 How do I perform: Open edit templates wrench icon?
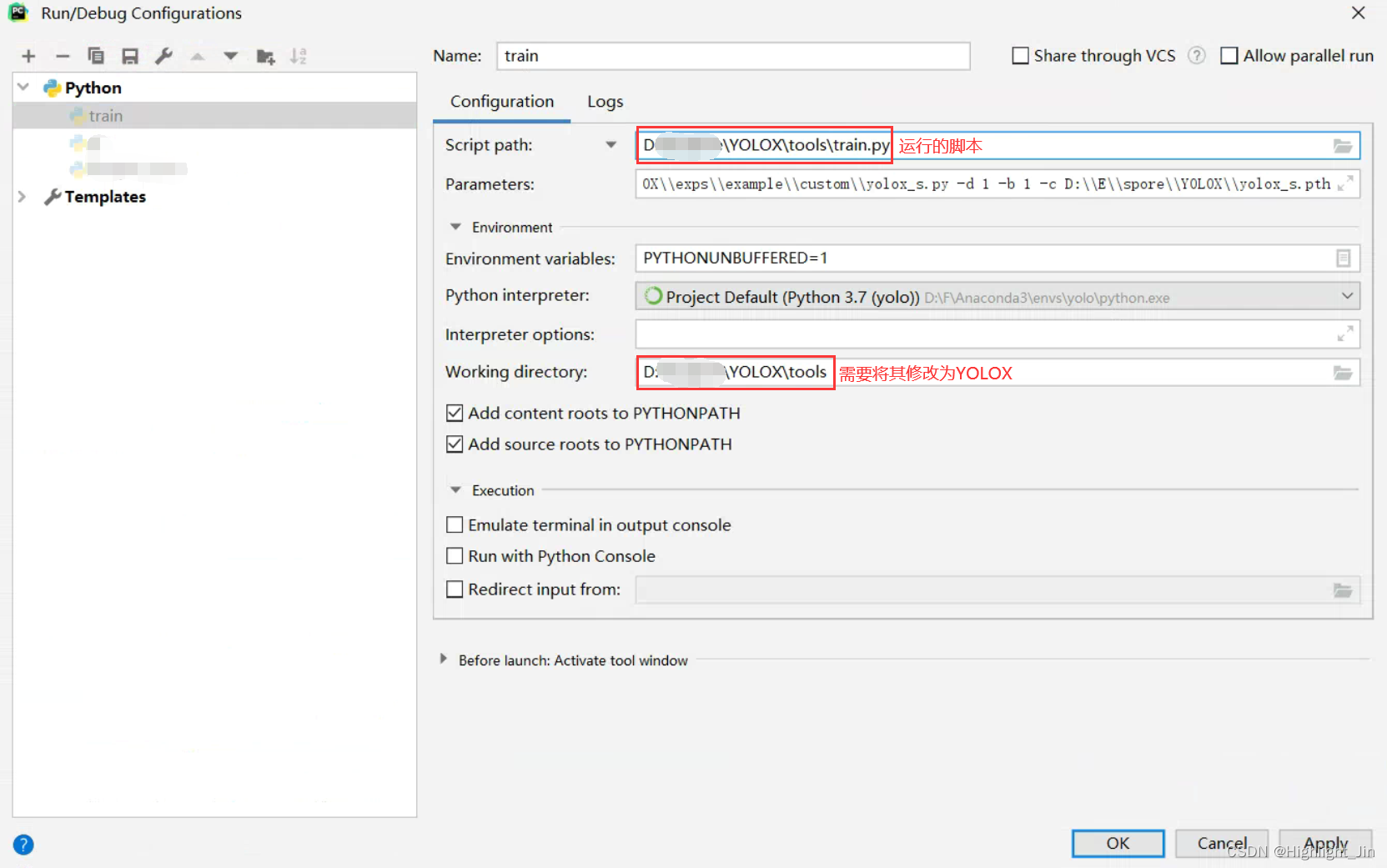tap(163, 56)
